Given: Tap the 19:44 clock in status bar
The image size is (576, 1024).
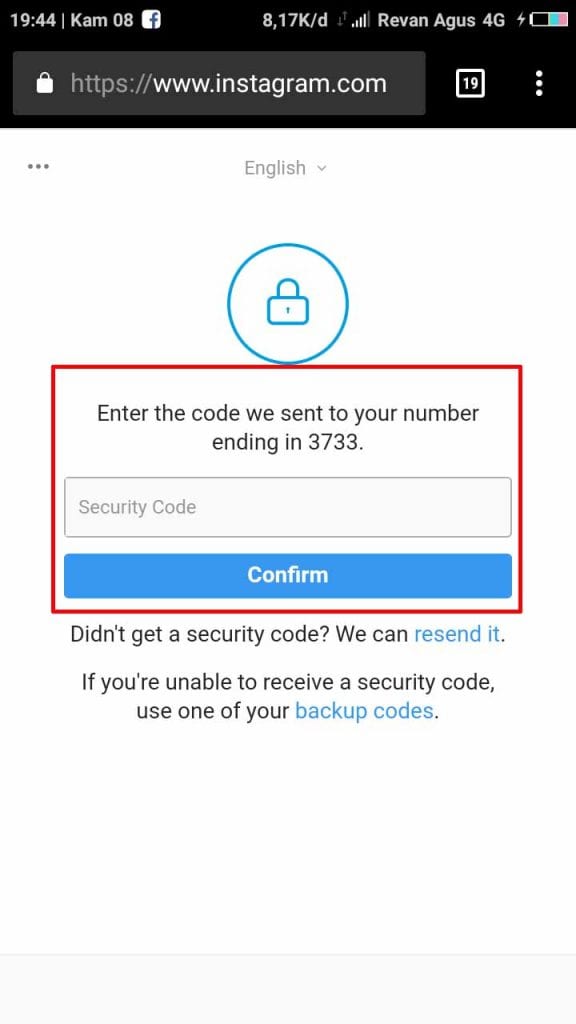Looking at the screenshot, I should point(31,20).
